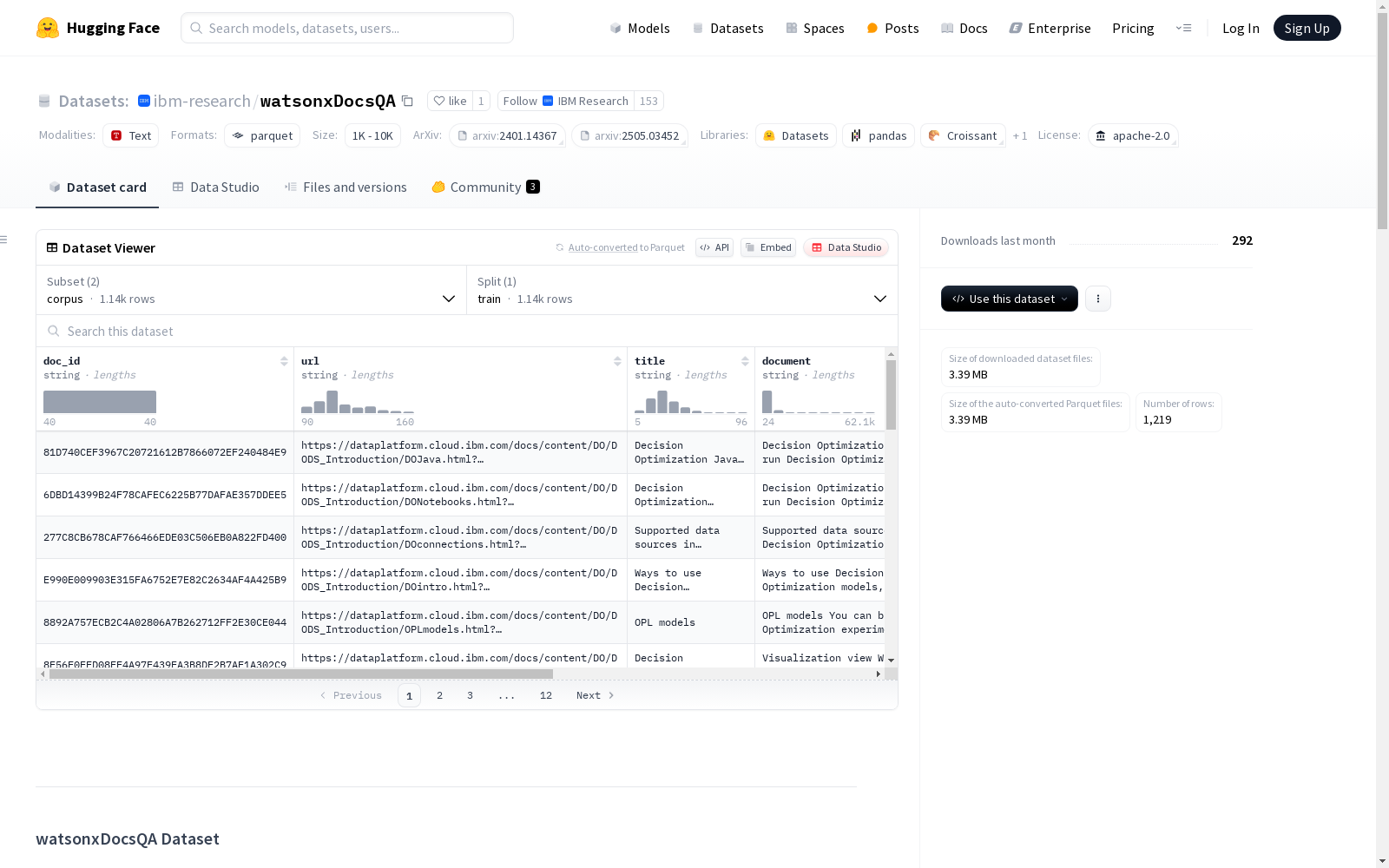The image size is (1389, 868).
Task: Go to page 3 of the table
Action: [x=471, y=695]
